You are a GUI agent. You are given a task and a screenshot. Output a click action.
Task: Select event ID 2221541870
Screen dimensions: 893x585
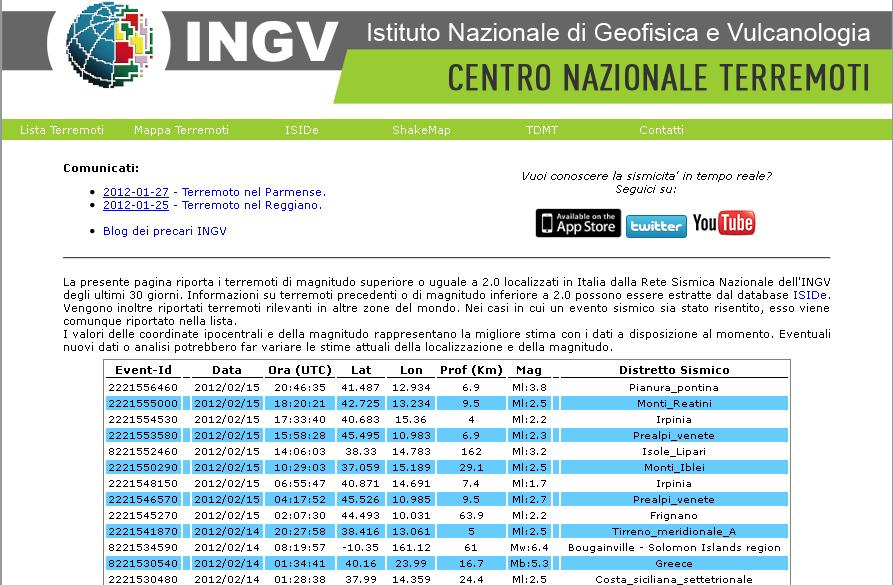(143, 531)
